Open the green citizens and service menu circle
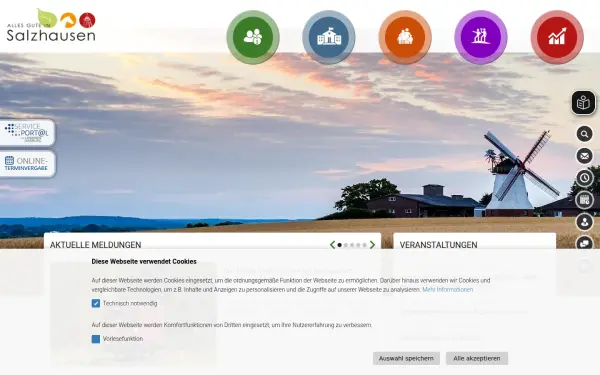The width and height of the screenshot is (600, 375). tap(253, 37)
